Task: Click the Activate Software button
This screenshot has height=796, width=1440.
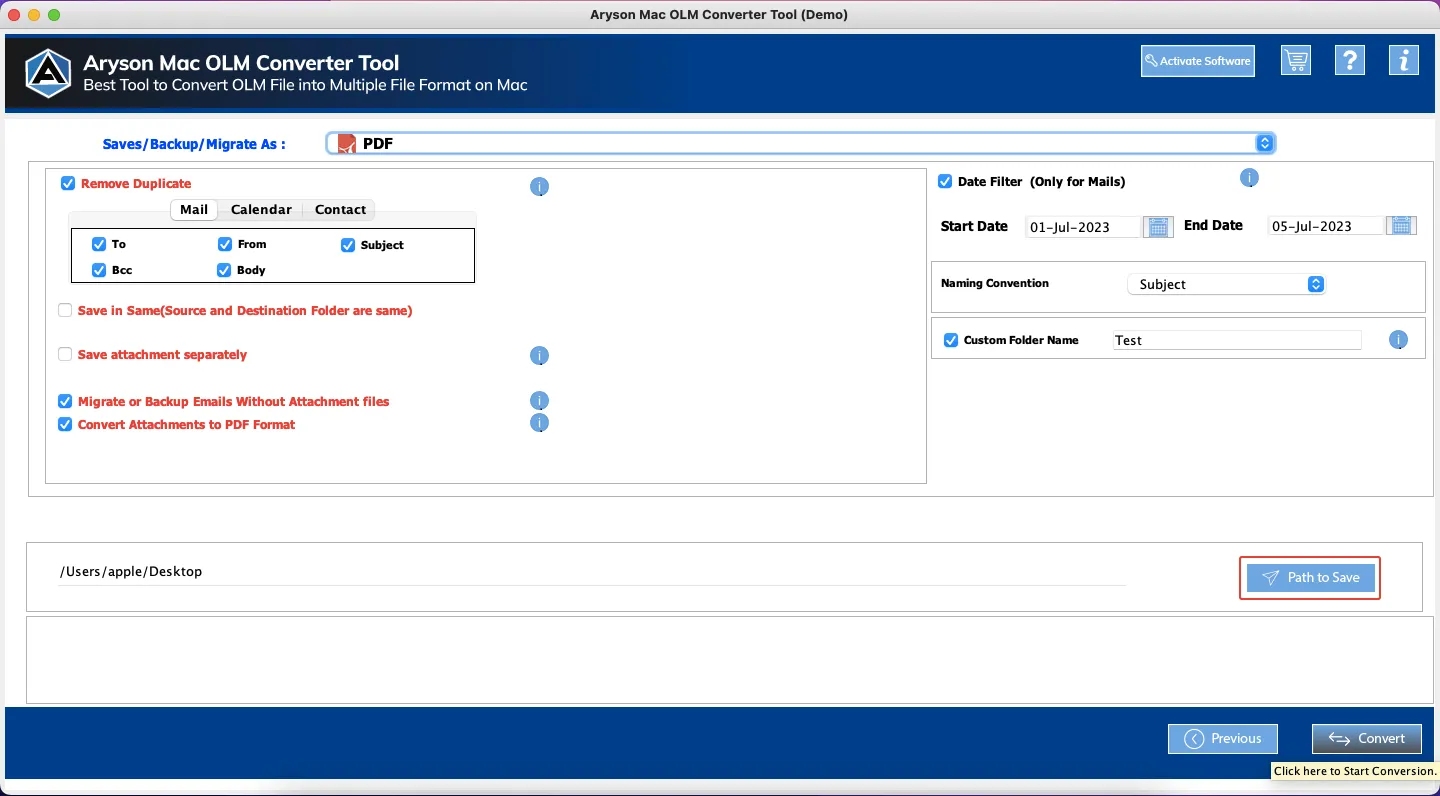Action: [1198, 61]
